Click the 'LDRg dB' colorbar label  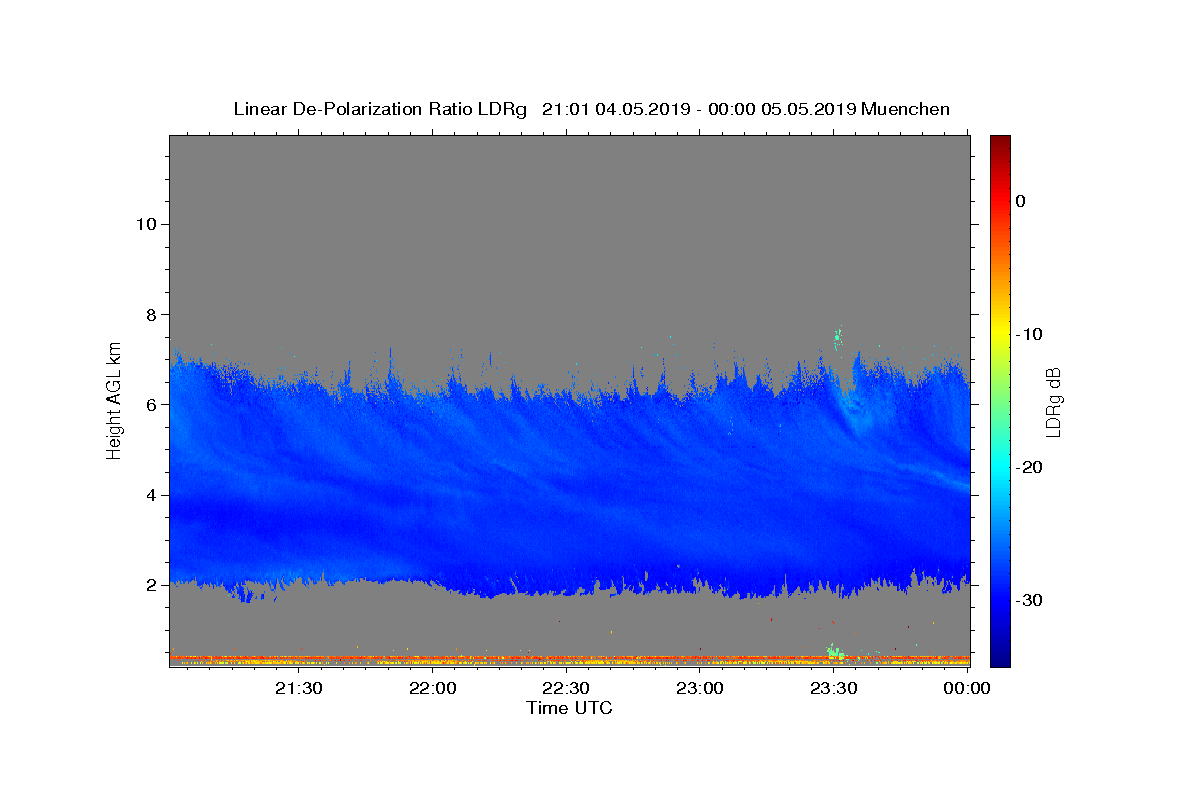tap(1052, 402)
